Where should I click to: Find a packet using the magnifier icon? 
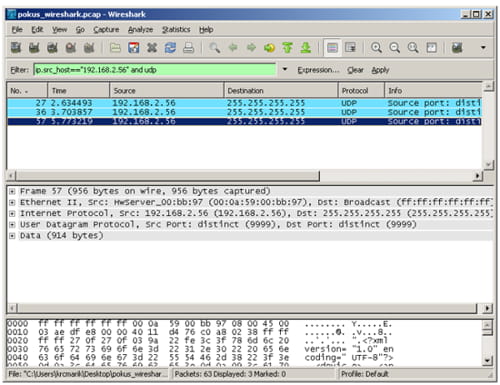click(214, 48)
